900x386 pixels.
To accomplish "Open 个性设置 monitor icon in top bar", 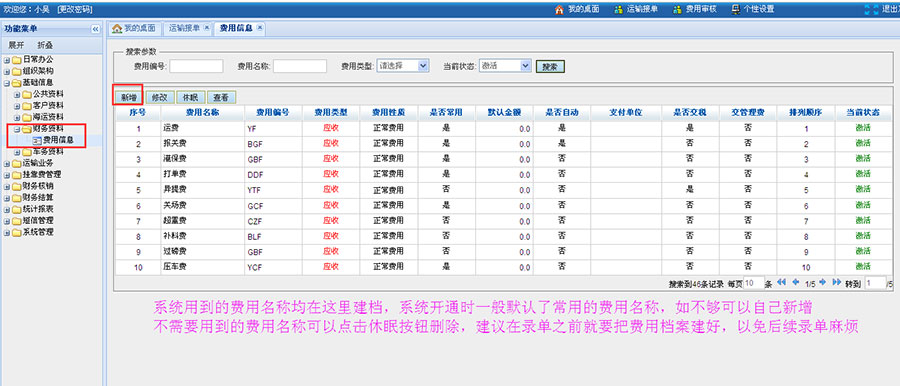I will point(736,9).
